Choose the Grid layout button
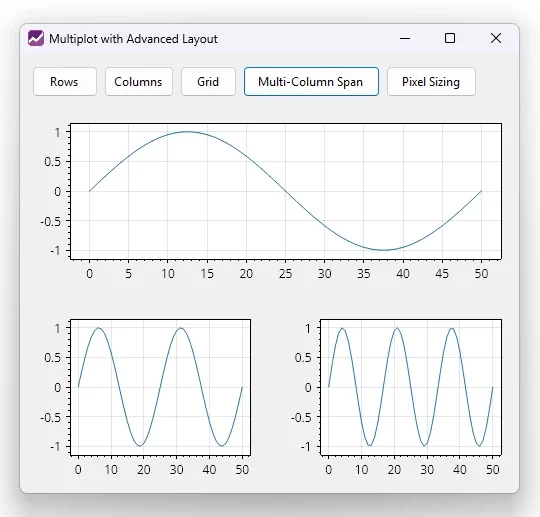 208,82
